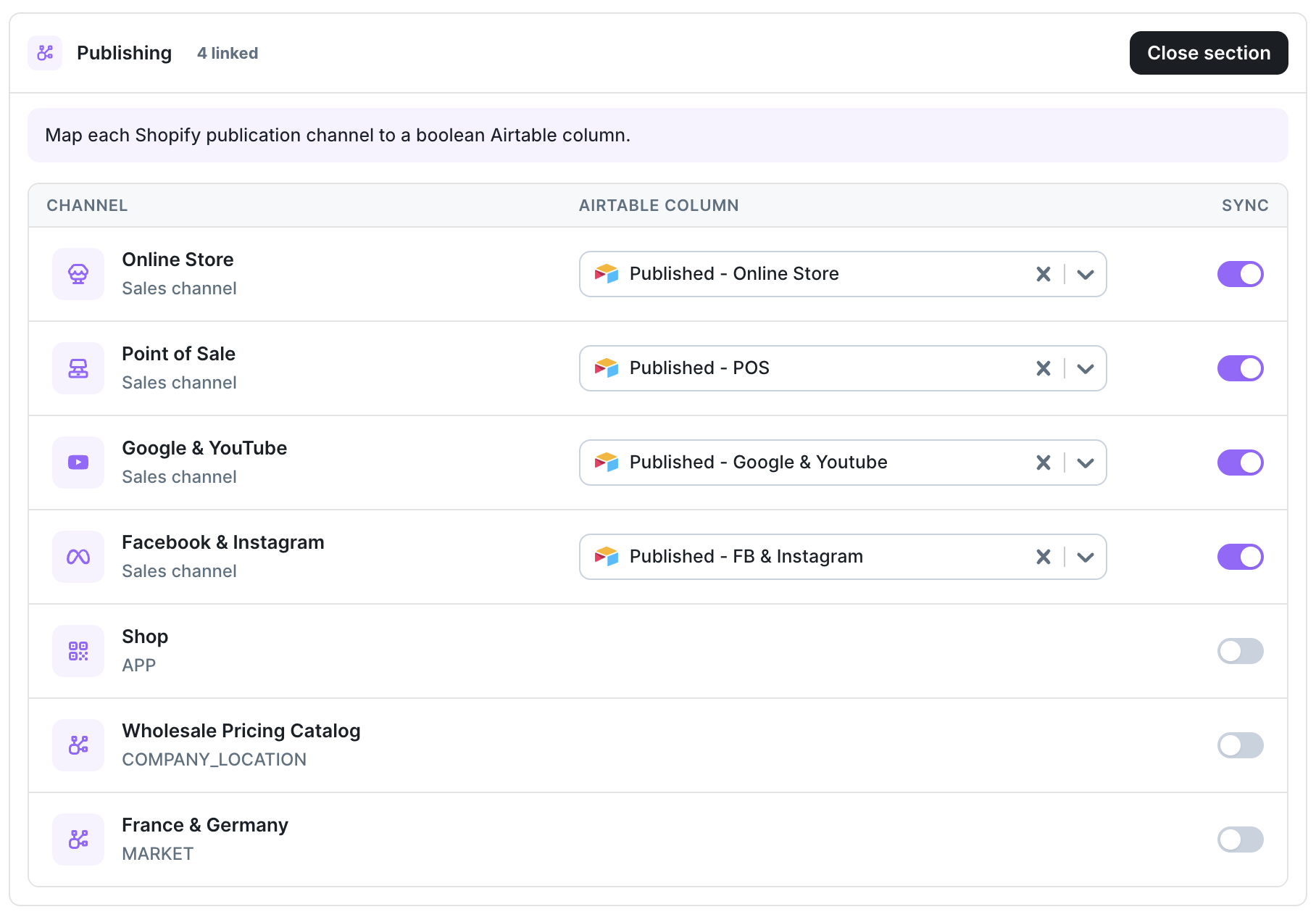The height and width of the screenshot is (912, 1316).
Task: Click Sales channel label under Google & YouTube
Action: [x=179, y=477]
